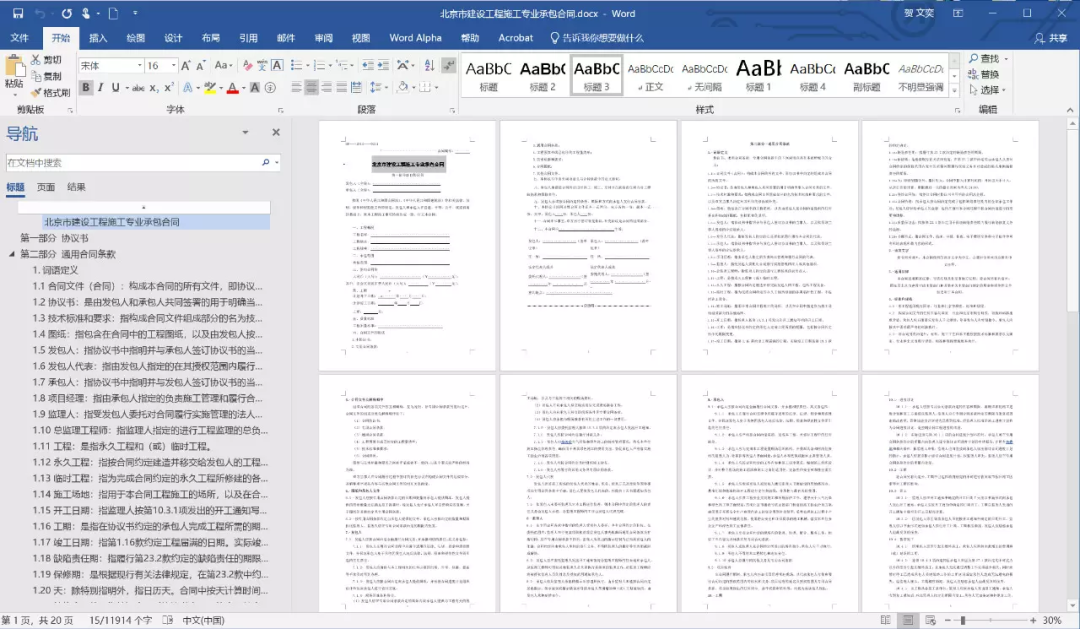Image resolution: width=1080 pixels, height=629 pixels.
Task: Open bullet list dropdown arrow
Action: click(308, 65)
